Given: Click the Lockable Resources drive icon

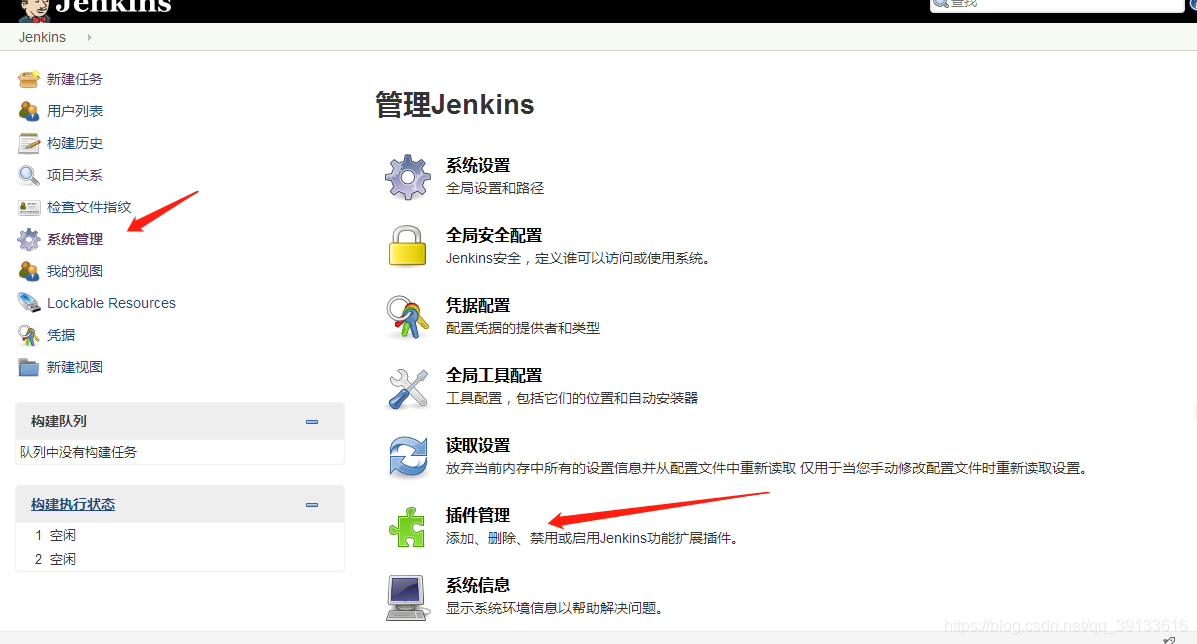Looking at the screenshot, I should pyautogui.click(x=29, y=303).
